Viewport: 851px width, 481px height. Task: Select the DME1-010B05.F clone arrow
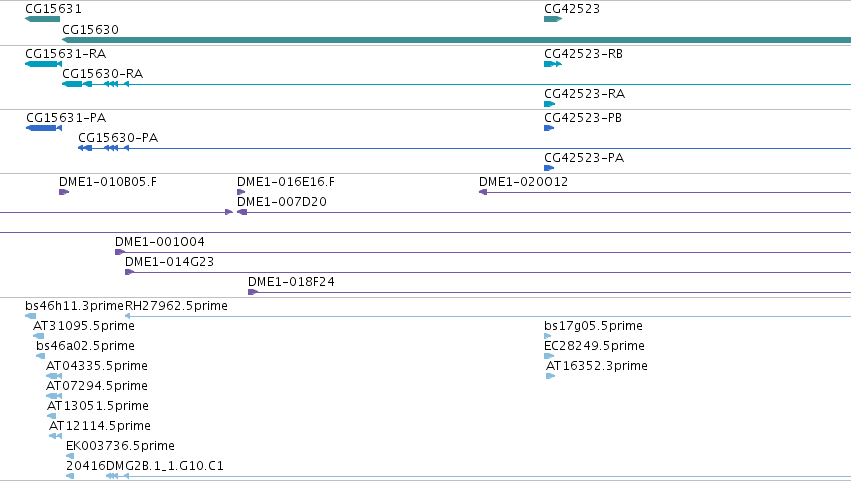point(64,192)
